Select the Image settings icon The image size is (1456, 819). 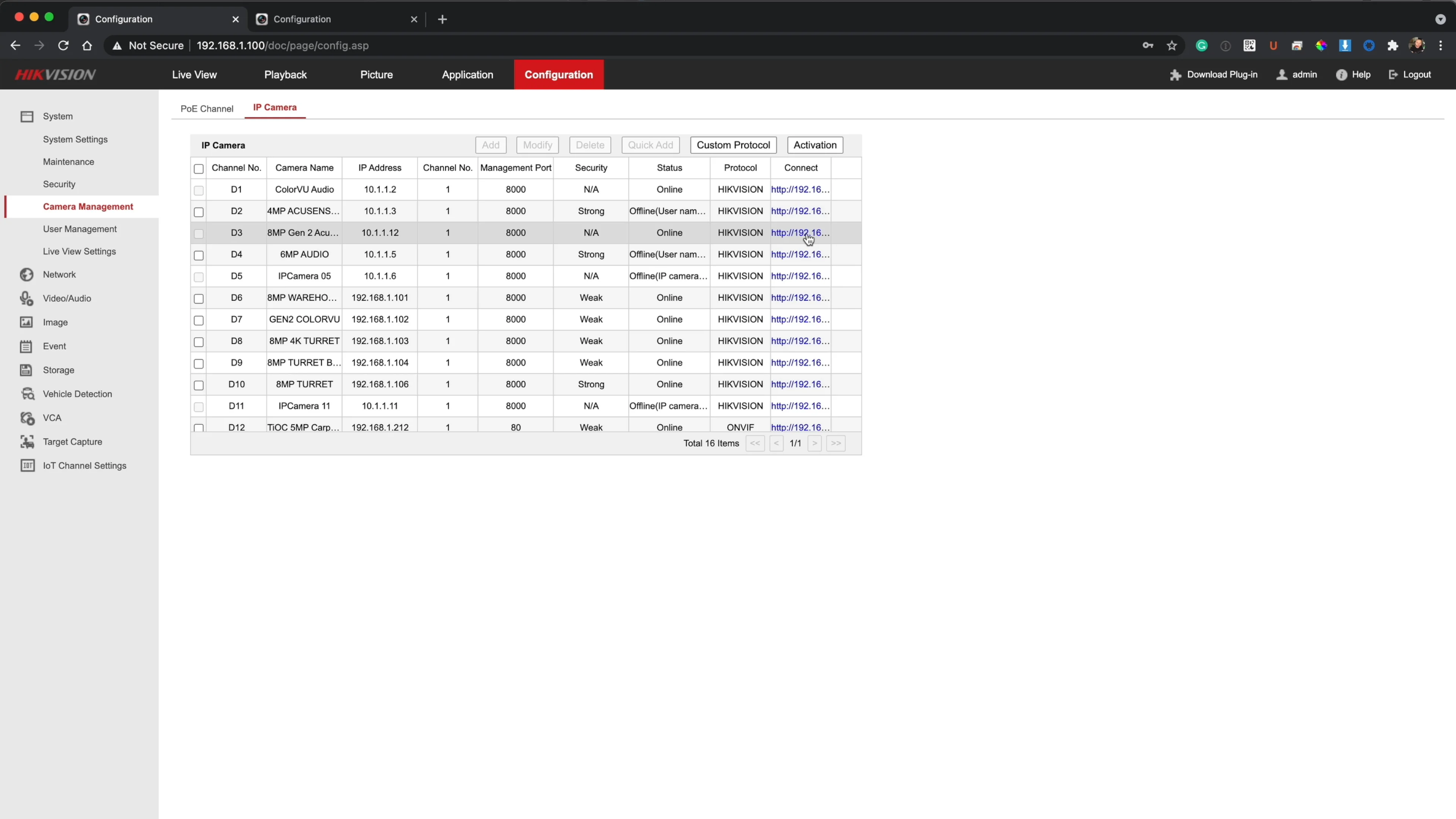pyautogui.click(x=27, y=322)
